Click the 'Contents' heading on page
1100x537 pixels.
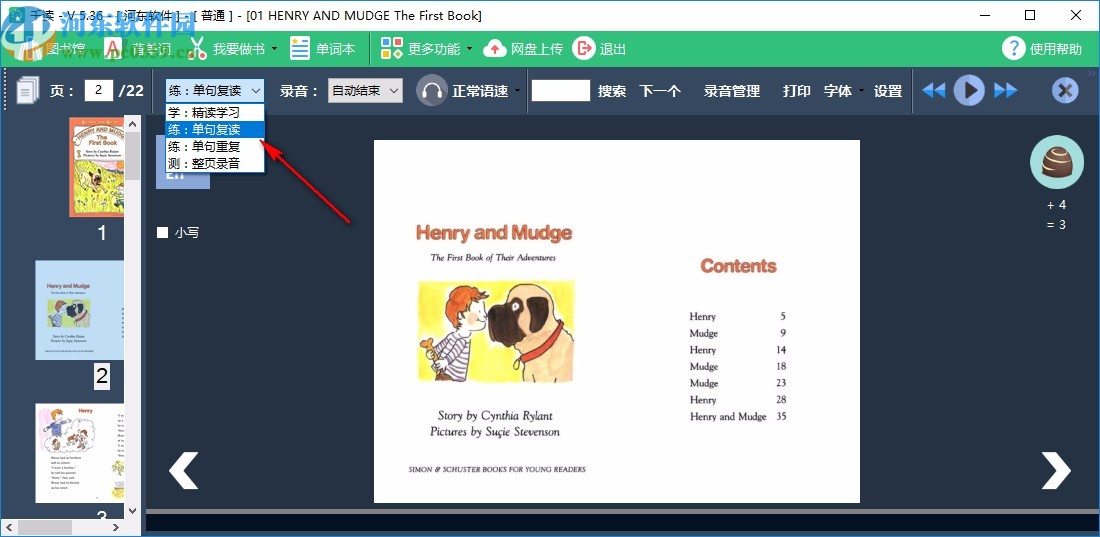pyautogui.click(x=738, y=266)
